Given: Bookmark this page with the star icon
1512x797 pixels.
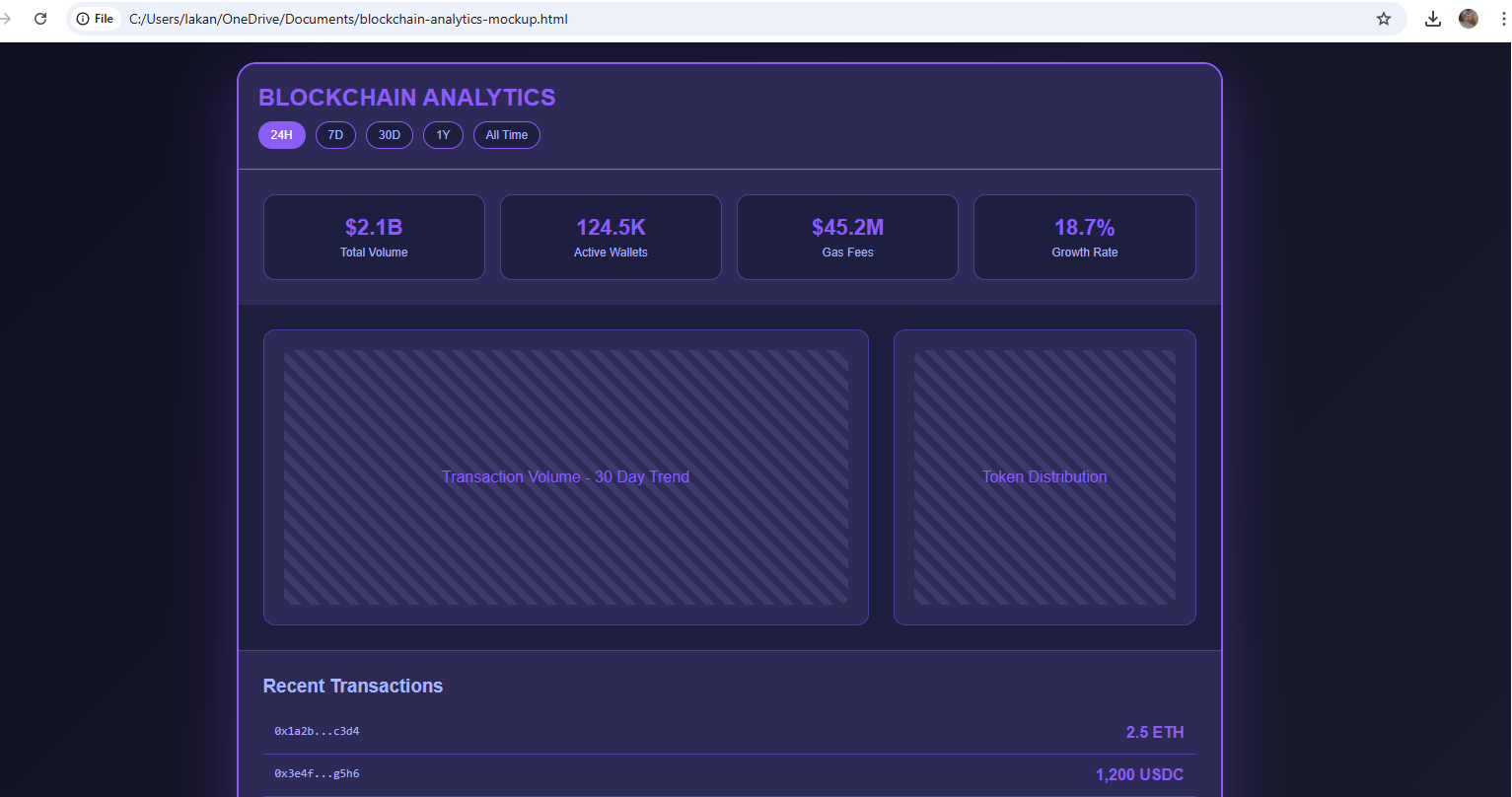Looking at the screenshot, I should 1384,19.
